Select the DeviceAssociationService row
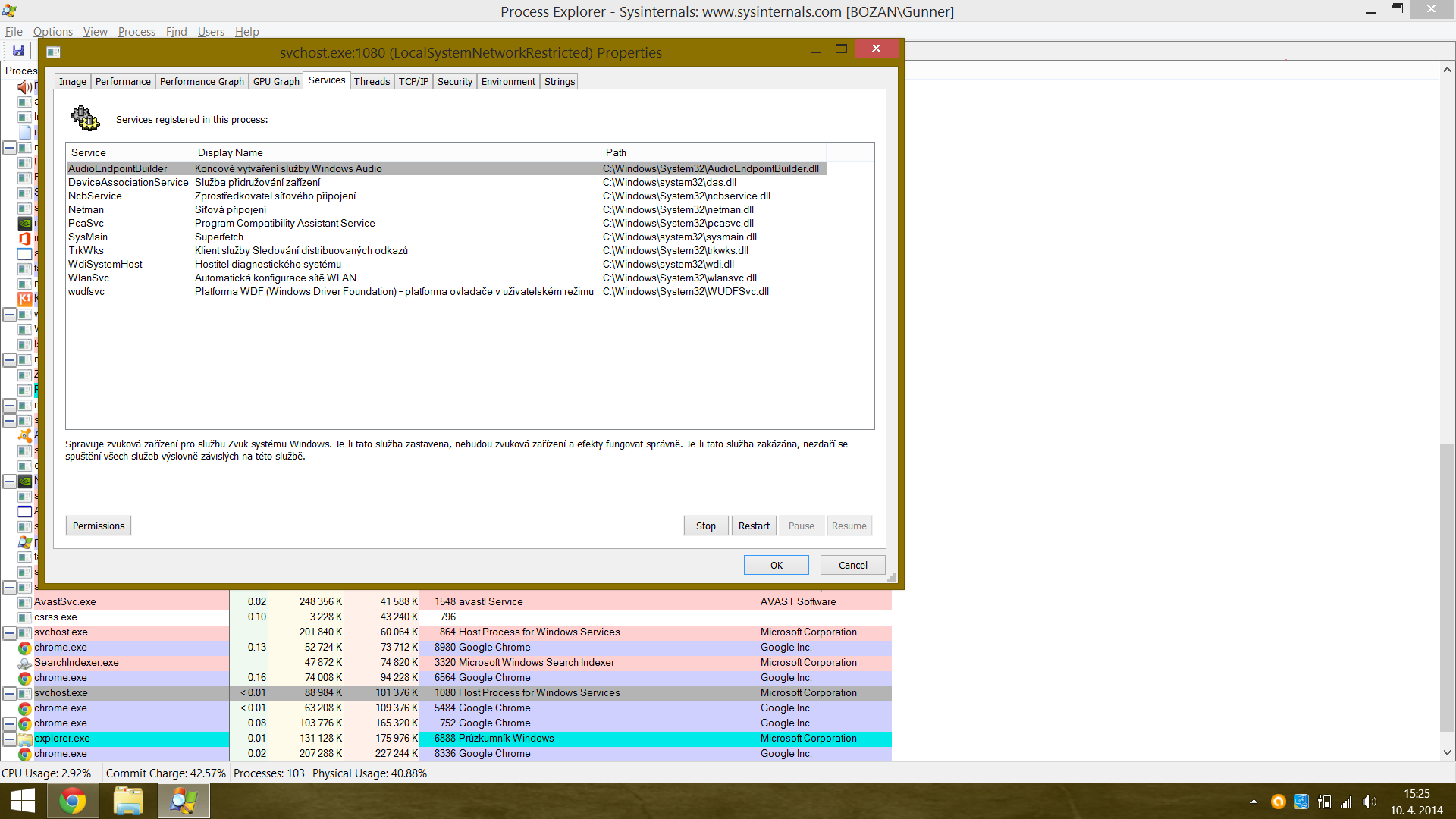Viewport: 1456px width, 819px height. (446, 182)
